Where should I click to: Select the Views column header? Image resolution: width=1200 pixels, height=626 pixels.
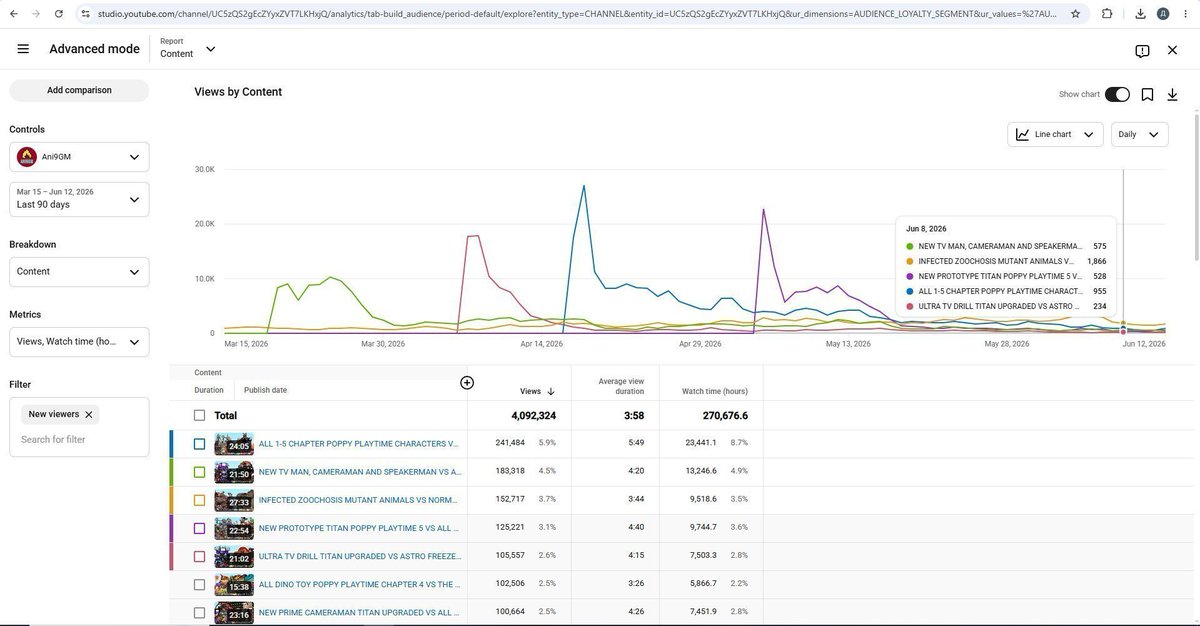coord(530,391)
